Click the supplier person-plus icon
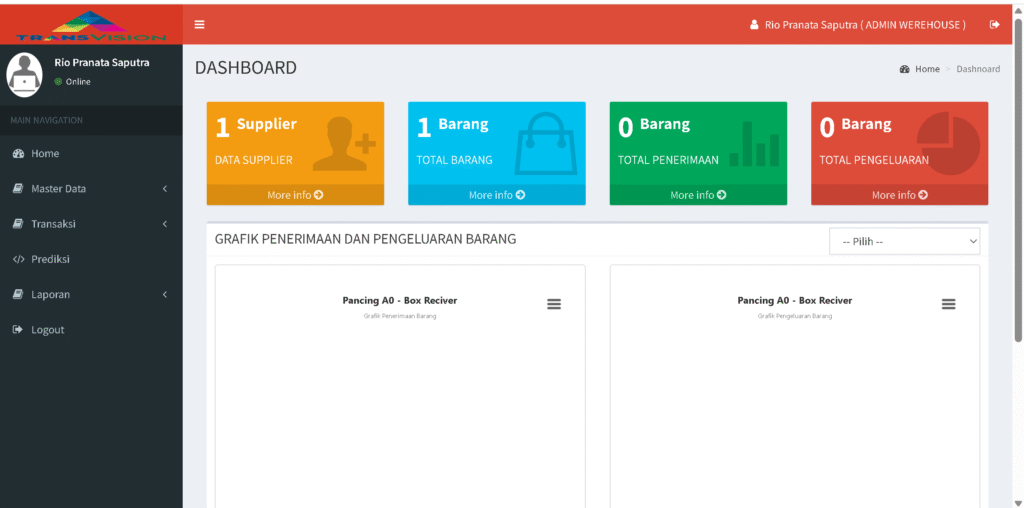 tap(343, 144)
